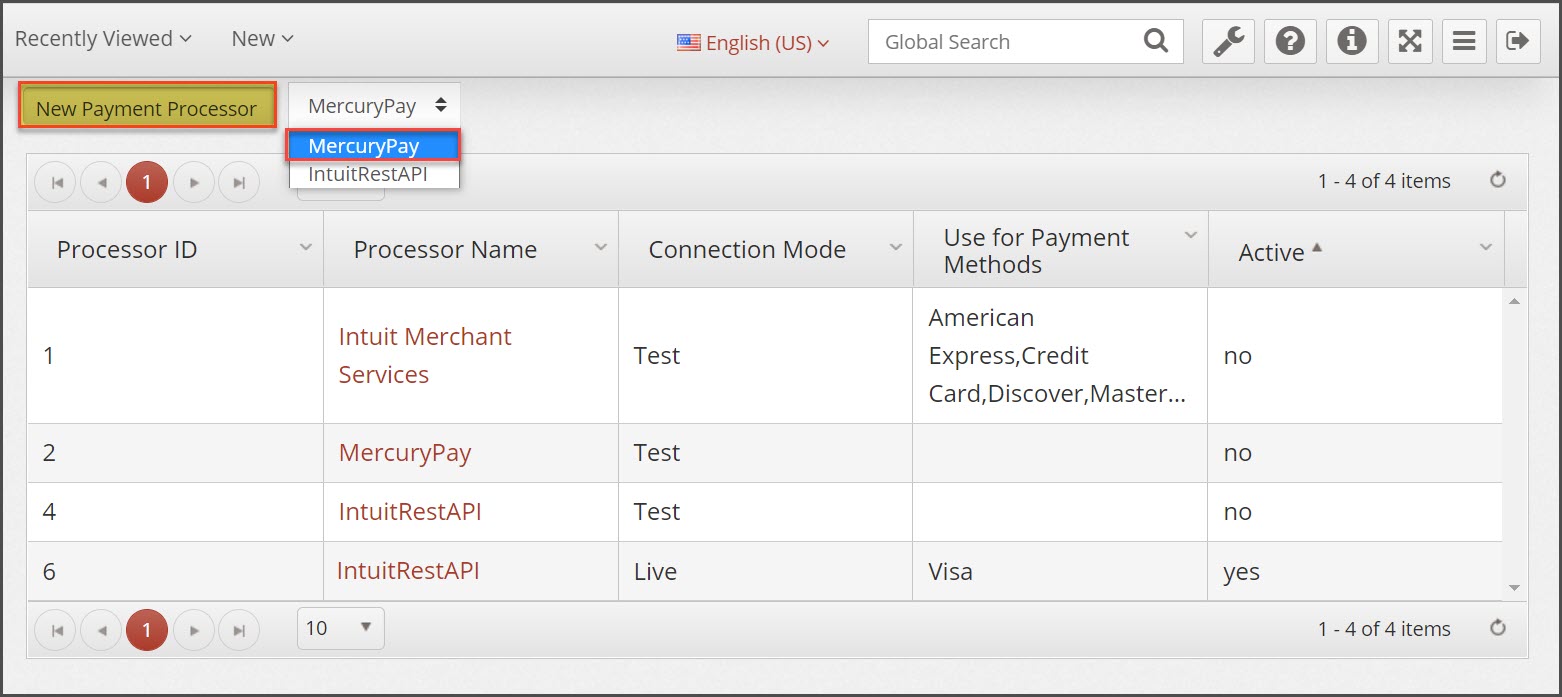Open the English (US) language dropdown
This screenshot has width=1562, height=697.
(x=754, y=43)
